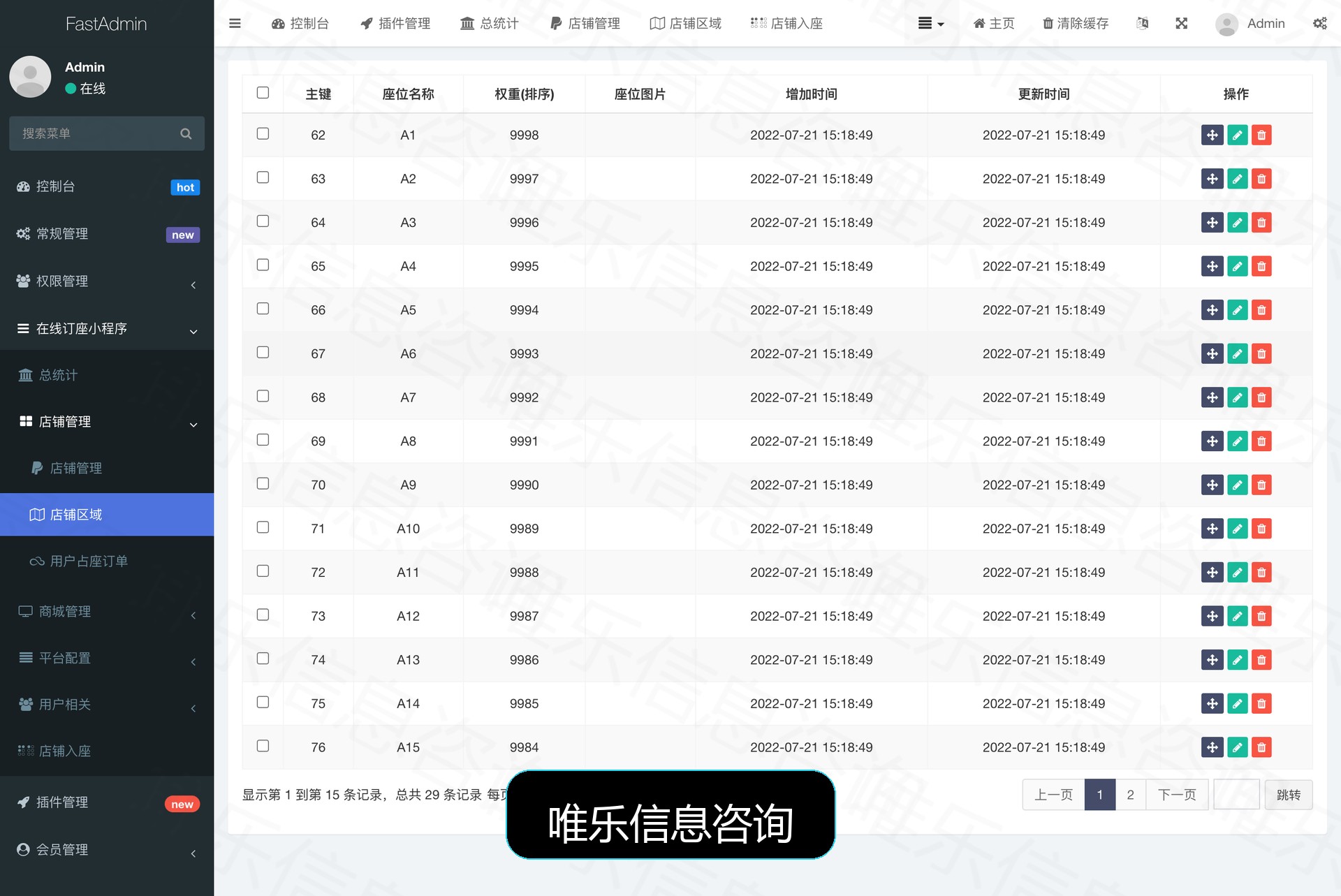Click the drag-sort icon for row A5
This screenshot has width=1341, height=896.
coord(1212,310)
